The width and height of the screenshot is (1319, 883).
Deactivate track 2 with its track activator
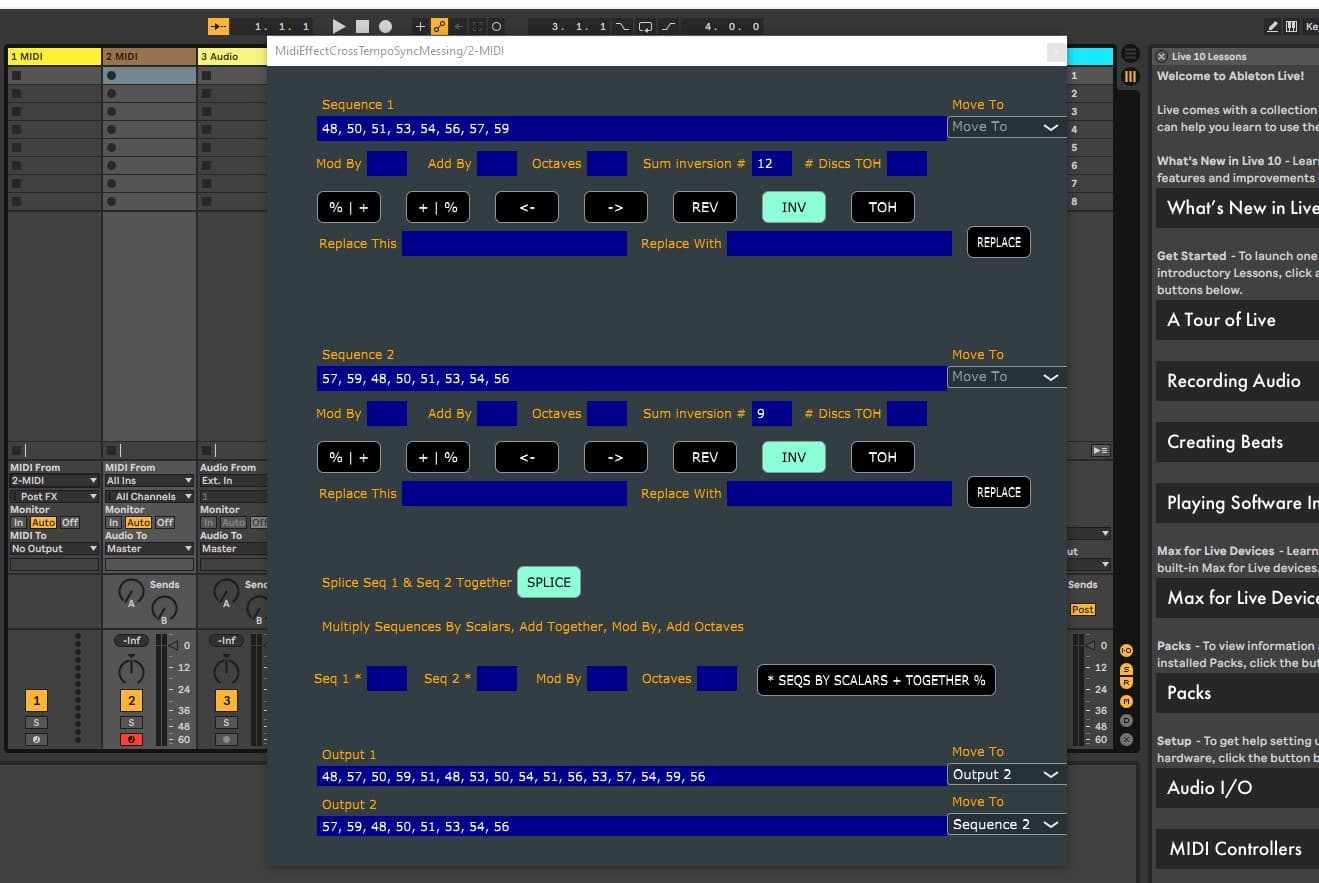(x=131, y=700)
